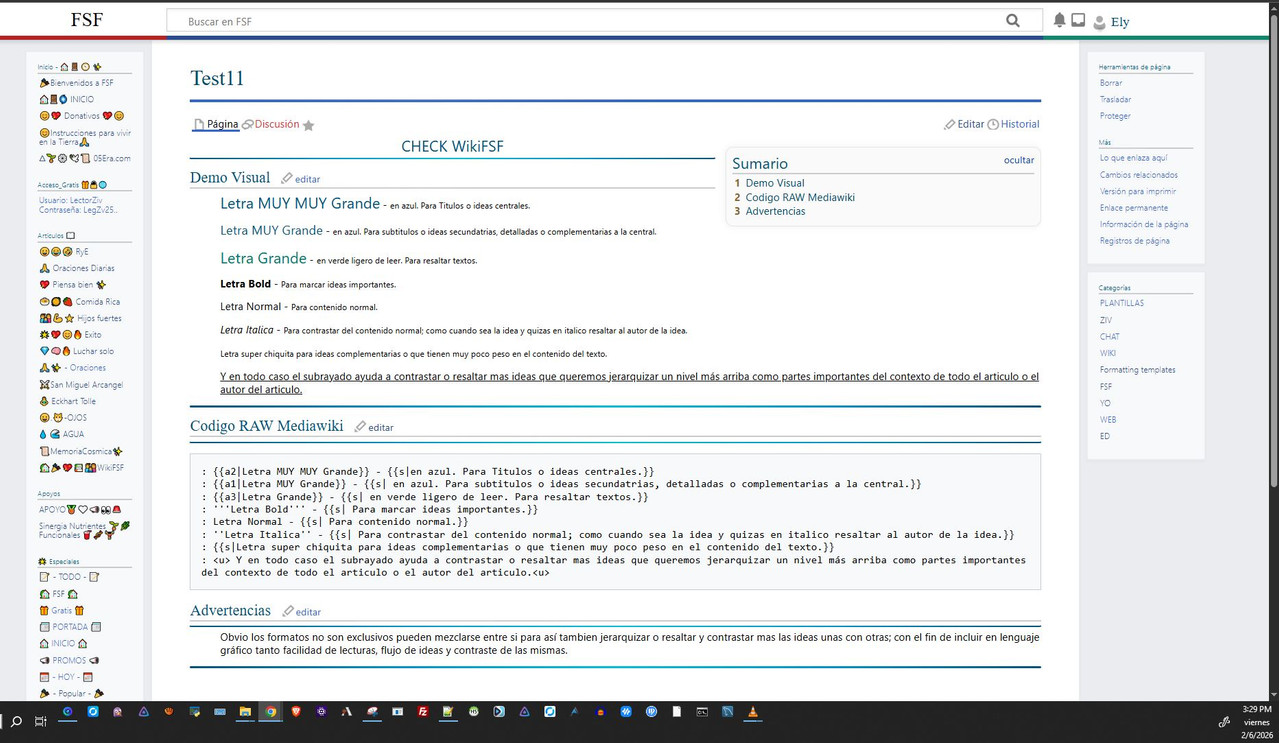This screenshot has height=743, width=1279.
Task: Click the clock icon beside Historial
Action: click(x=993, y=125)
